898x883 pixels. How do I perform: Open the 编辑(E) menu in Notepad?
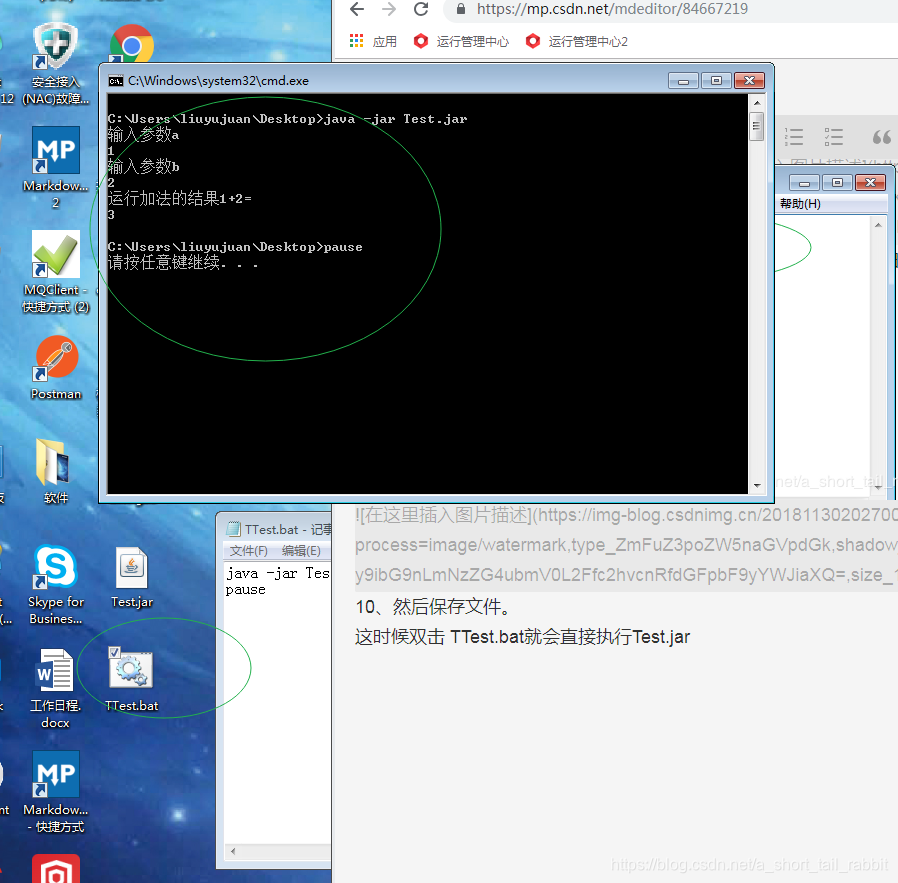pos(301,551)
